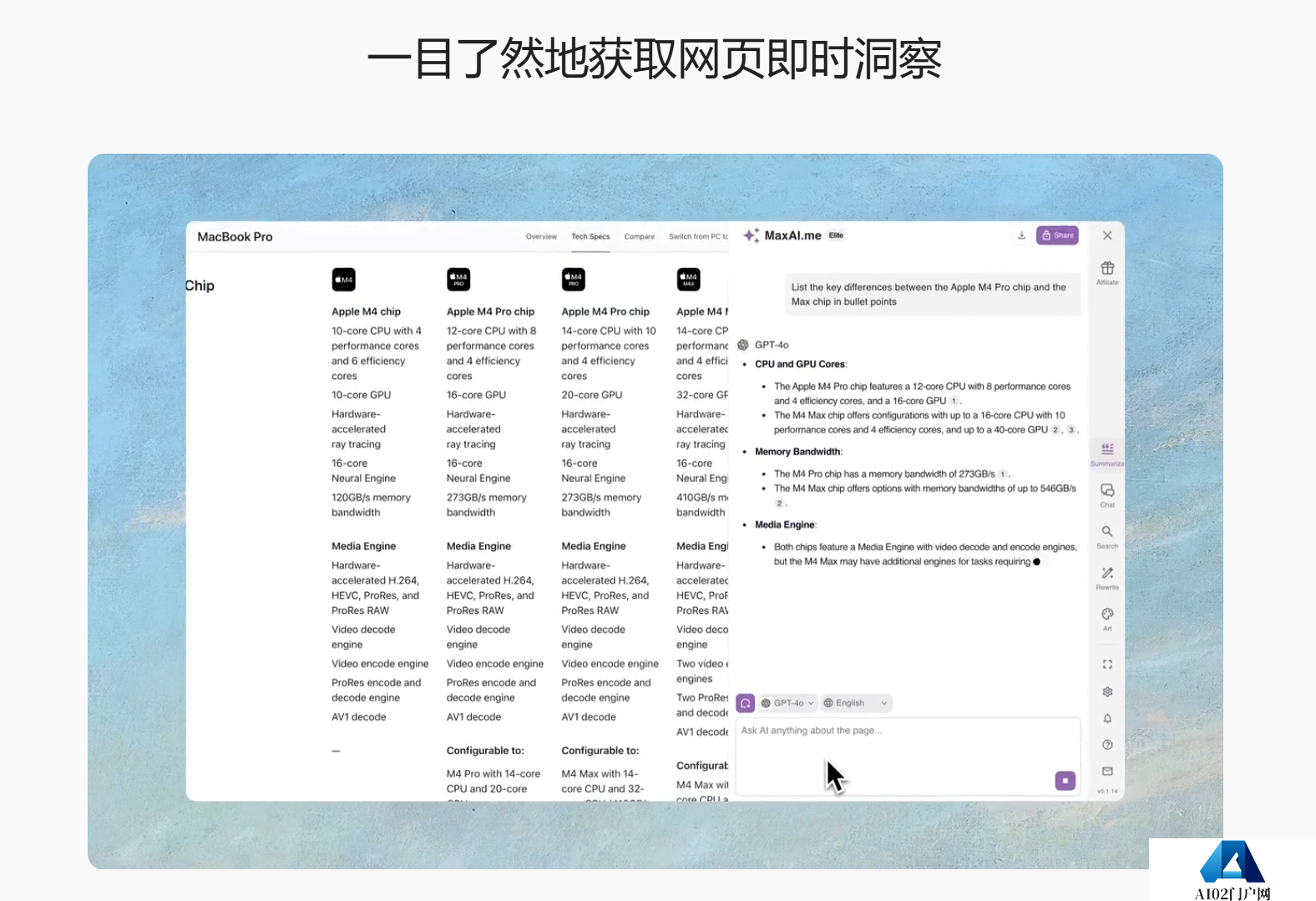Open the Art tool in MaxAI sidebar
Viewport: 1316px width, 901px height.
(x=1107, y=619)
